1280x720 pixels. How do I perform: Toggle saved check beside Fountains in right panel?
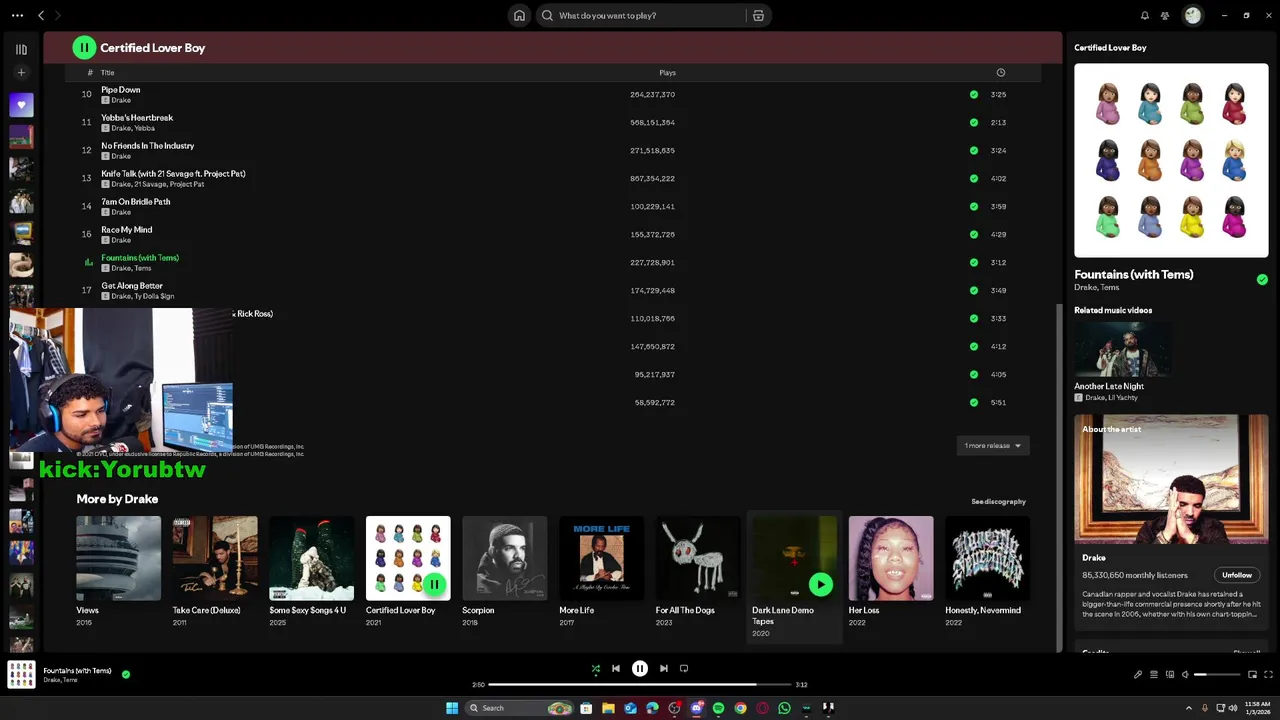coord(1262,280)
